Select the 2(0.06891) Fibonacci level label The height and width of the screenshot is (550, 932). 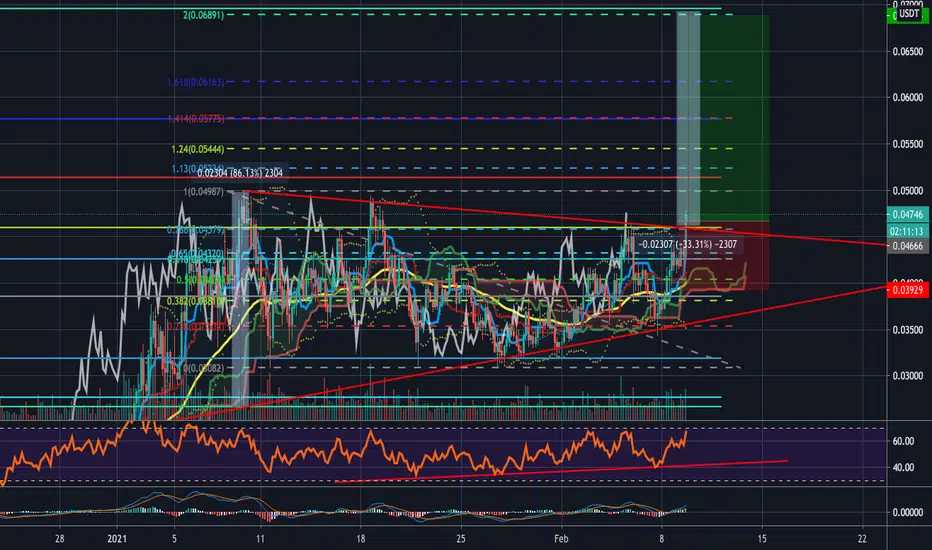(x=204, y=15)
